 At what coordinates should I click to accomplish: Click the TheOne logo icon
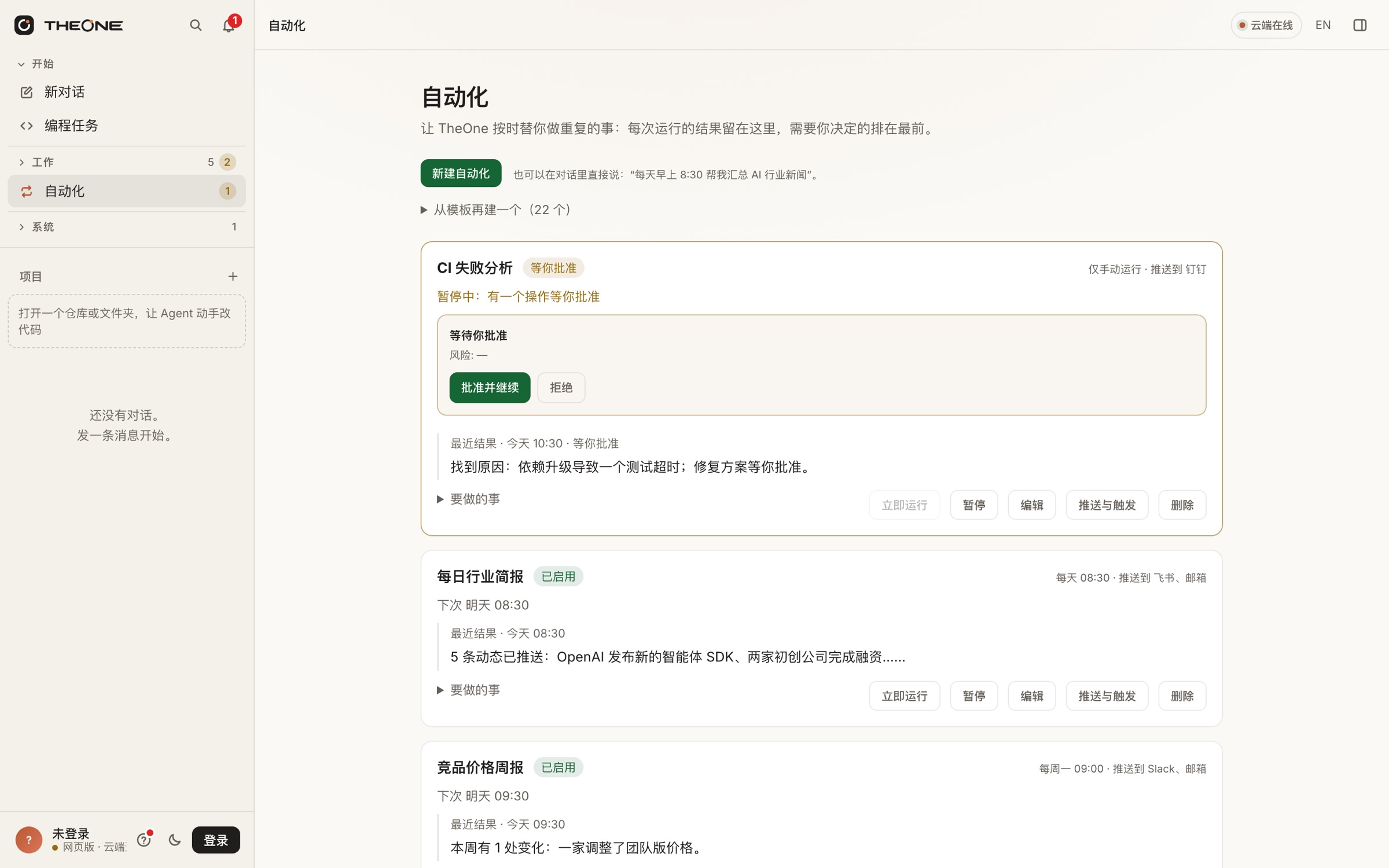[24, 25]
